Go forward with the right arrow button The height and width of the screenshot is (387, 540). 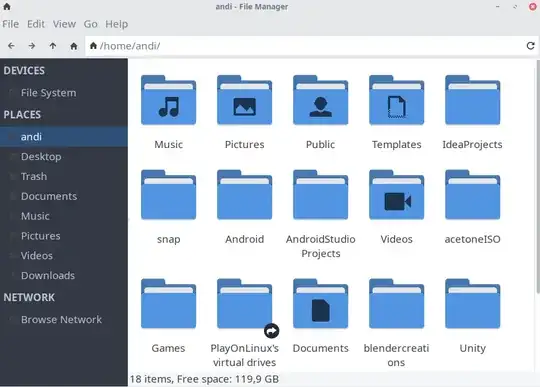[x=32, y=46]
